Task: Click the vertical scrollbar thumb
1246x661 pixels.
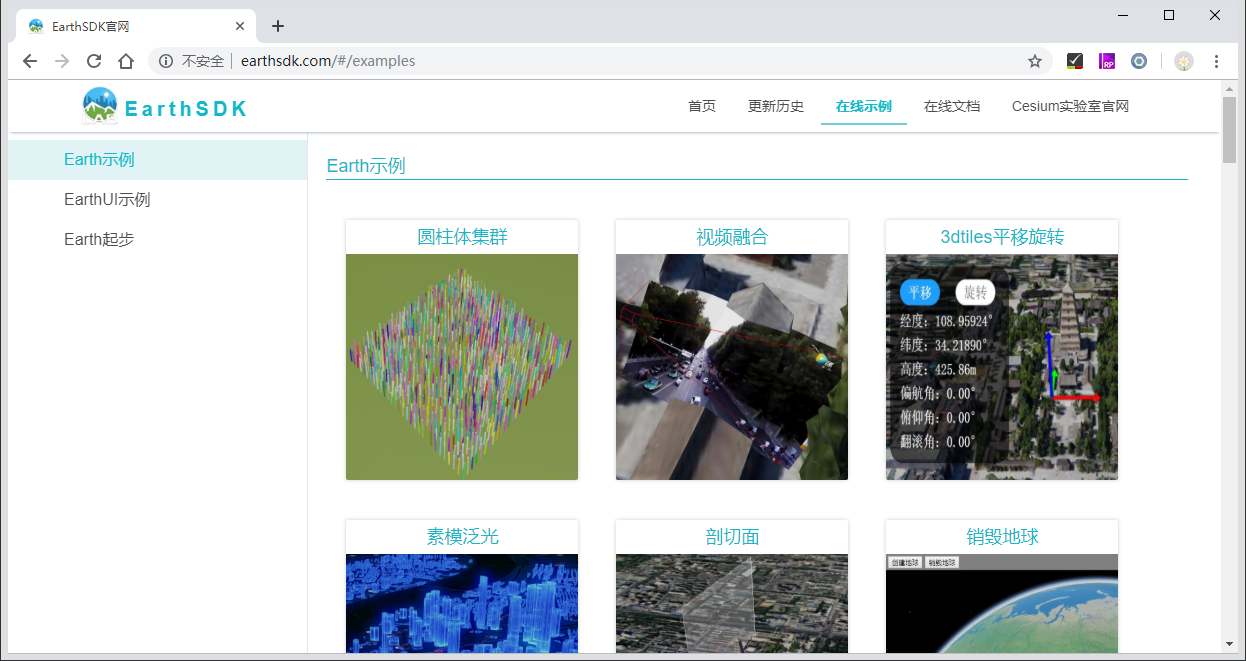Action: point(1229,129)
